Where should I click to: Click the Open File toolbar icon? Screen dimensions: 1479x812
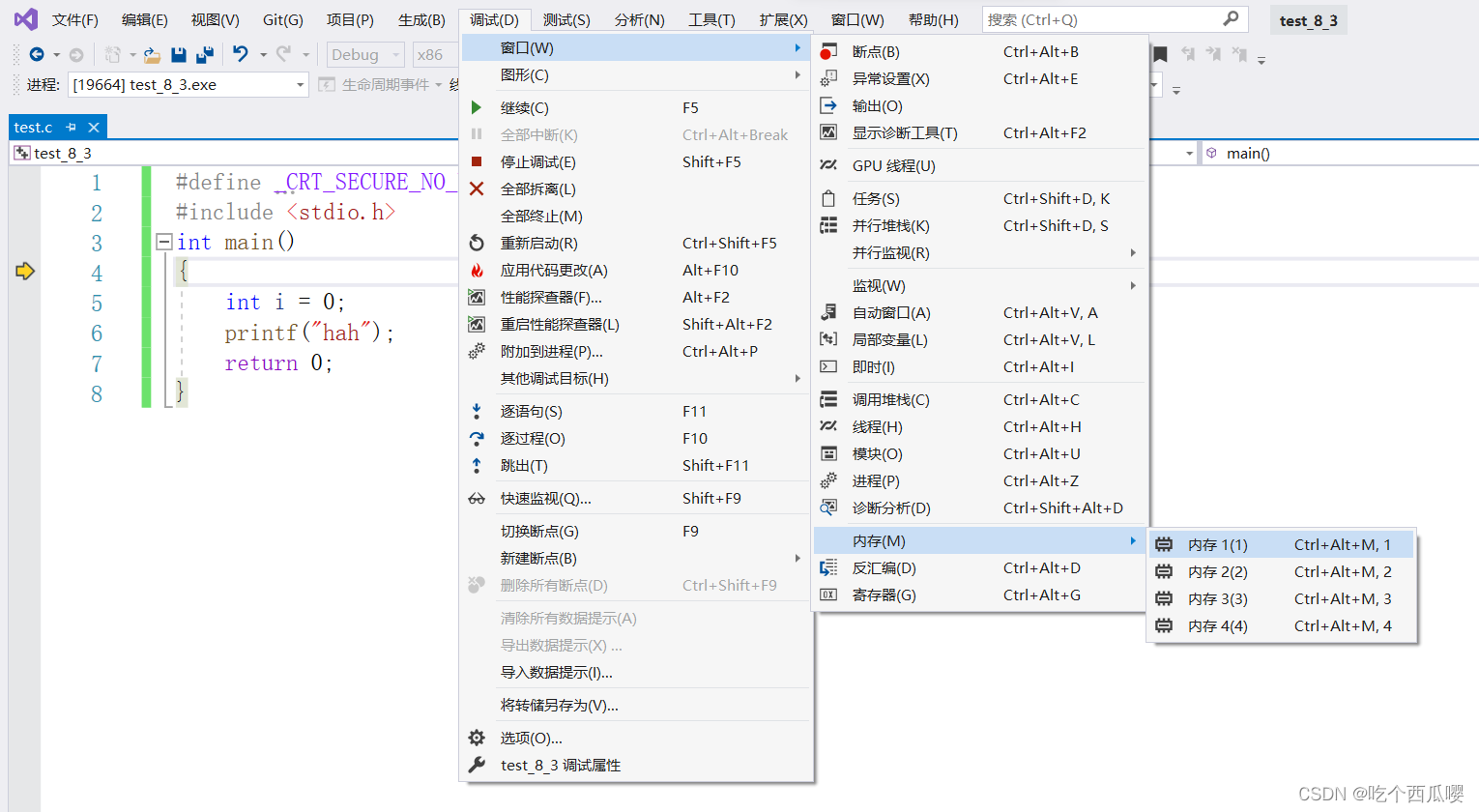click(150, 54)
